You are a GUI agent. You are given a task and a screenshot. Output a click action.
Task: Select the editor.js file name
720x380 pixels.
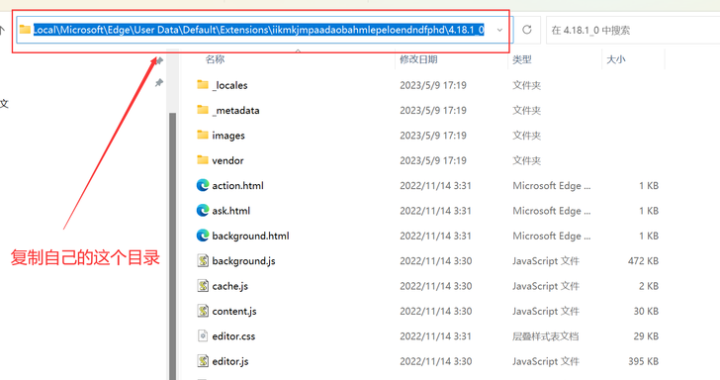[x=230, y=362]
